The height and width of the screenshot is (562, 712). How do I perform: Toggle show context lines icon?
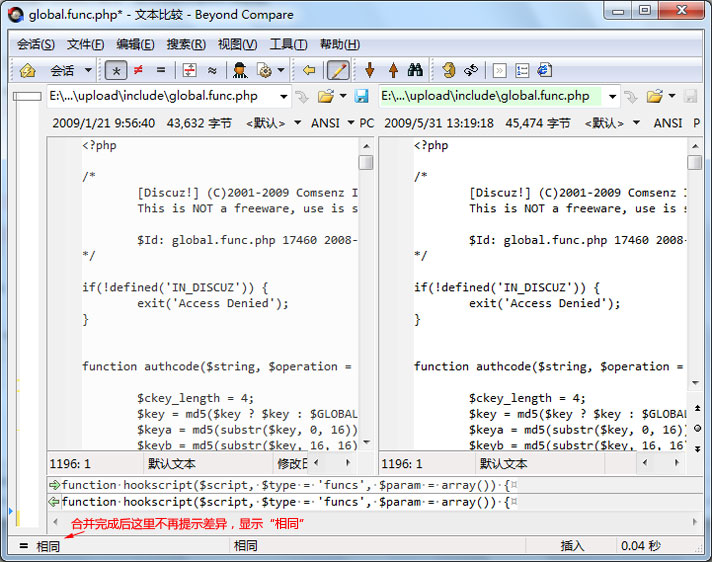click(x=189, y=70)
